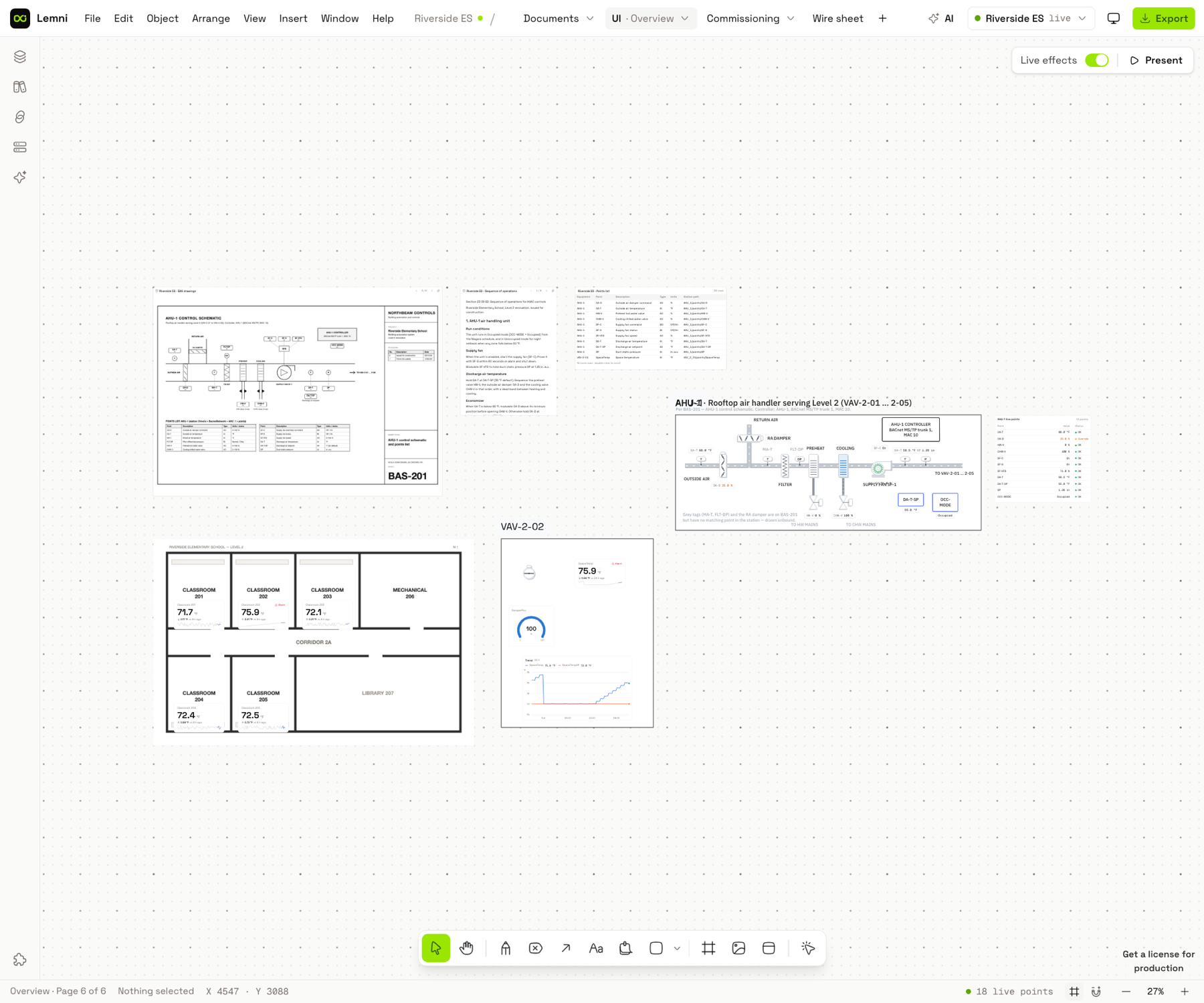Start presentation with Present button
Image resolution: width=1204 pixels, height=1003 pixels.
(1157, 60)
